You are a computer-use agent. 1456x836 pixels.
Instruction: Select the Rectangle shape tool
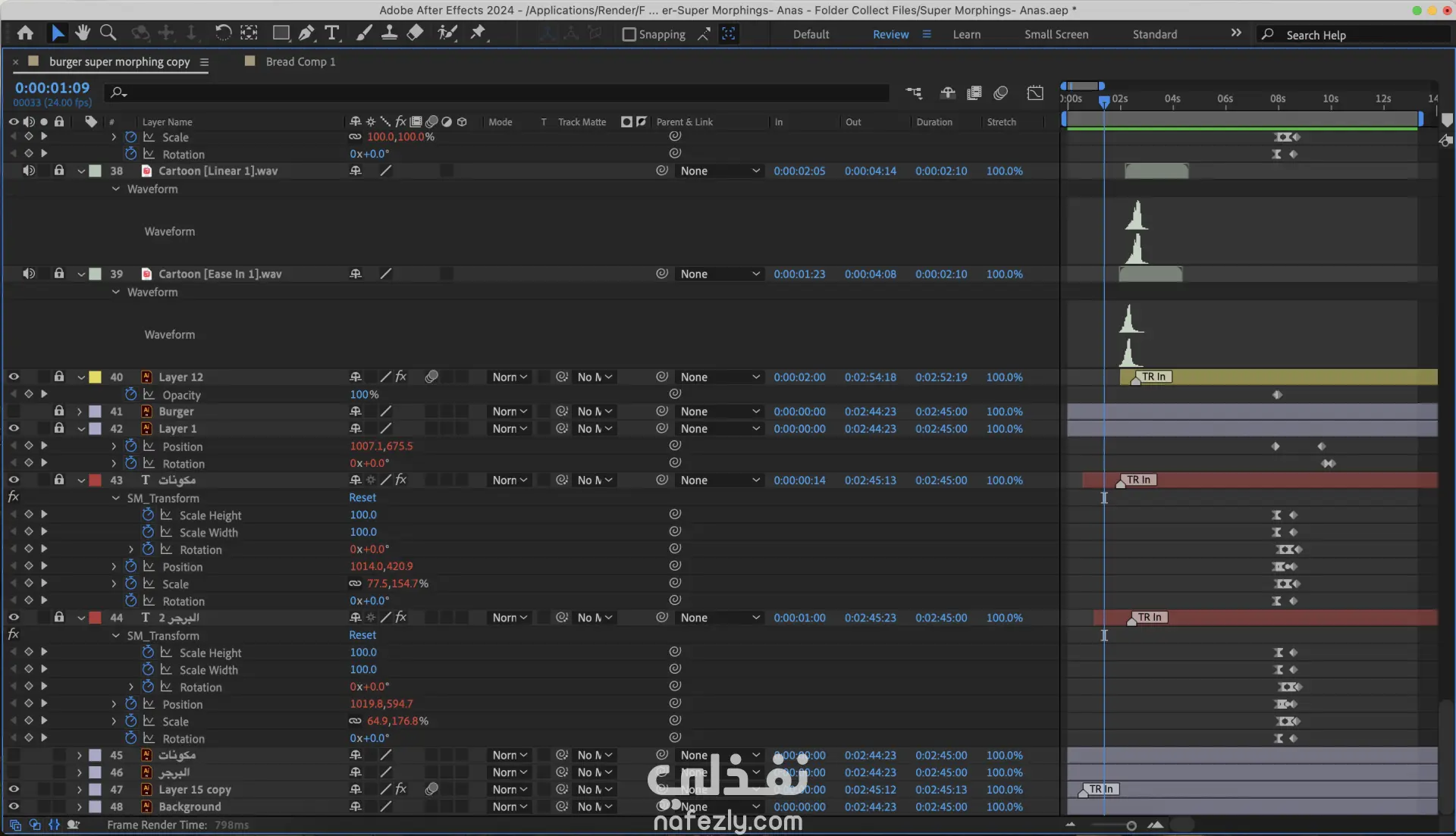tap(281, 33)
